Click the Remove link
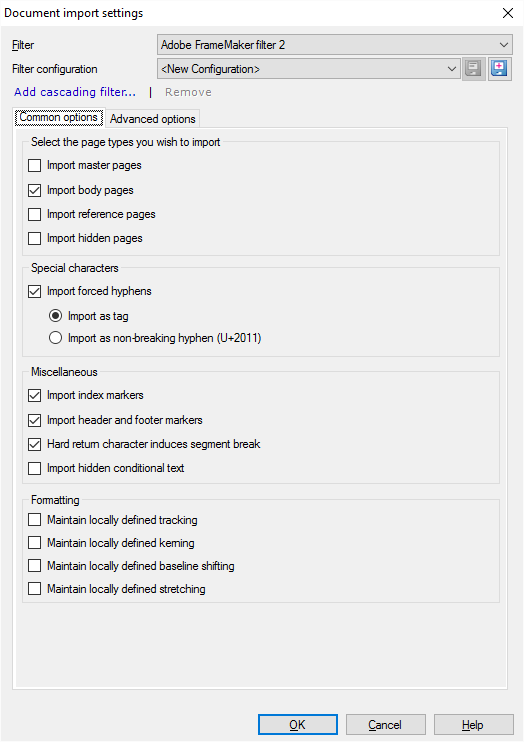This screenshot has width=524, height=742. [188, 92]
